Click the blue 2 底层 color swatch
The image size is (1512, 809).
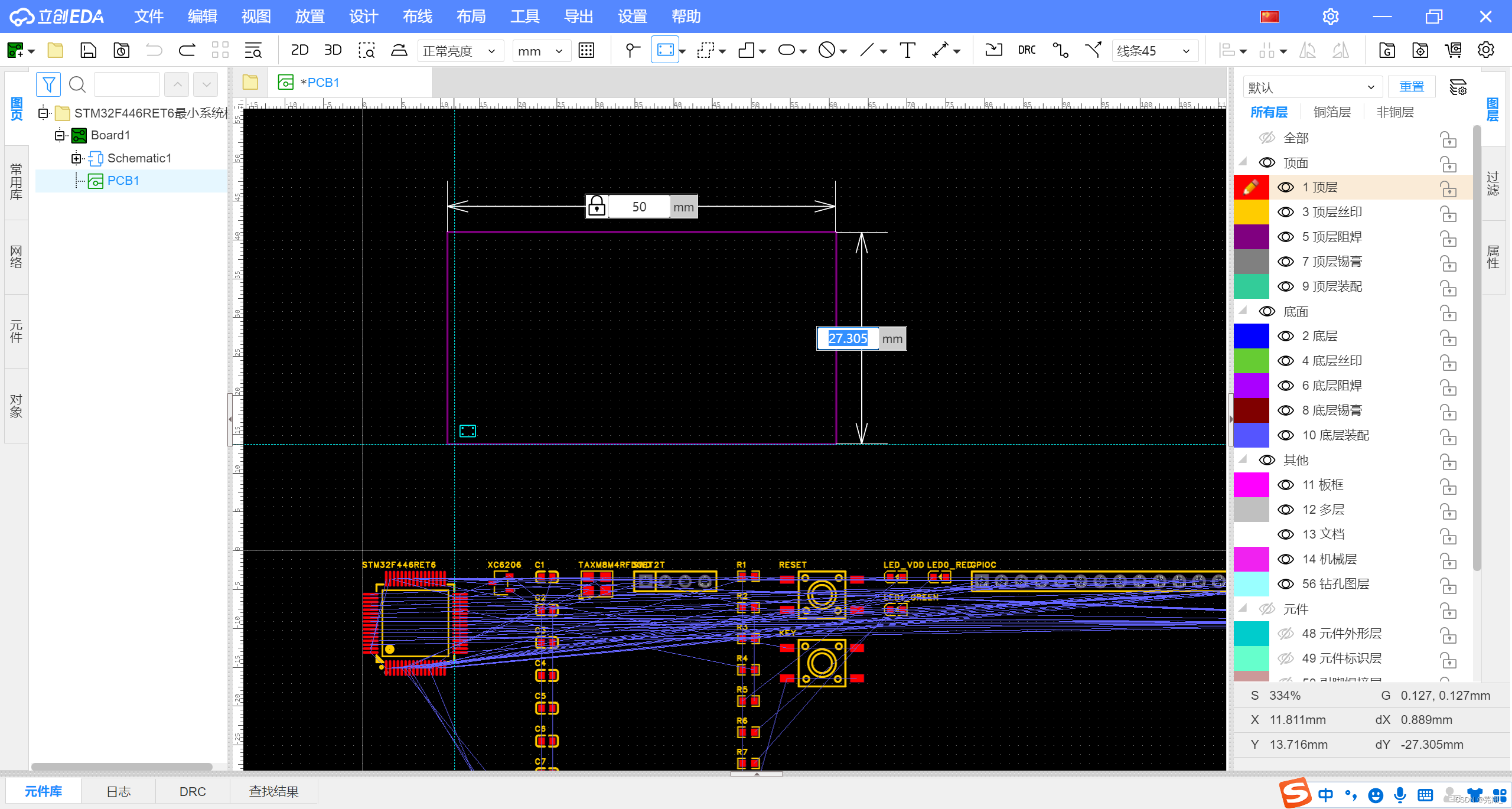coord(1251,336)
